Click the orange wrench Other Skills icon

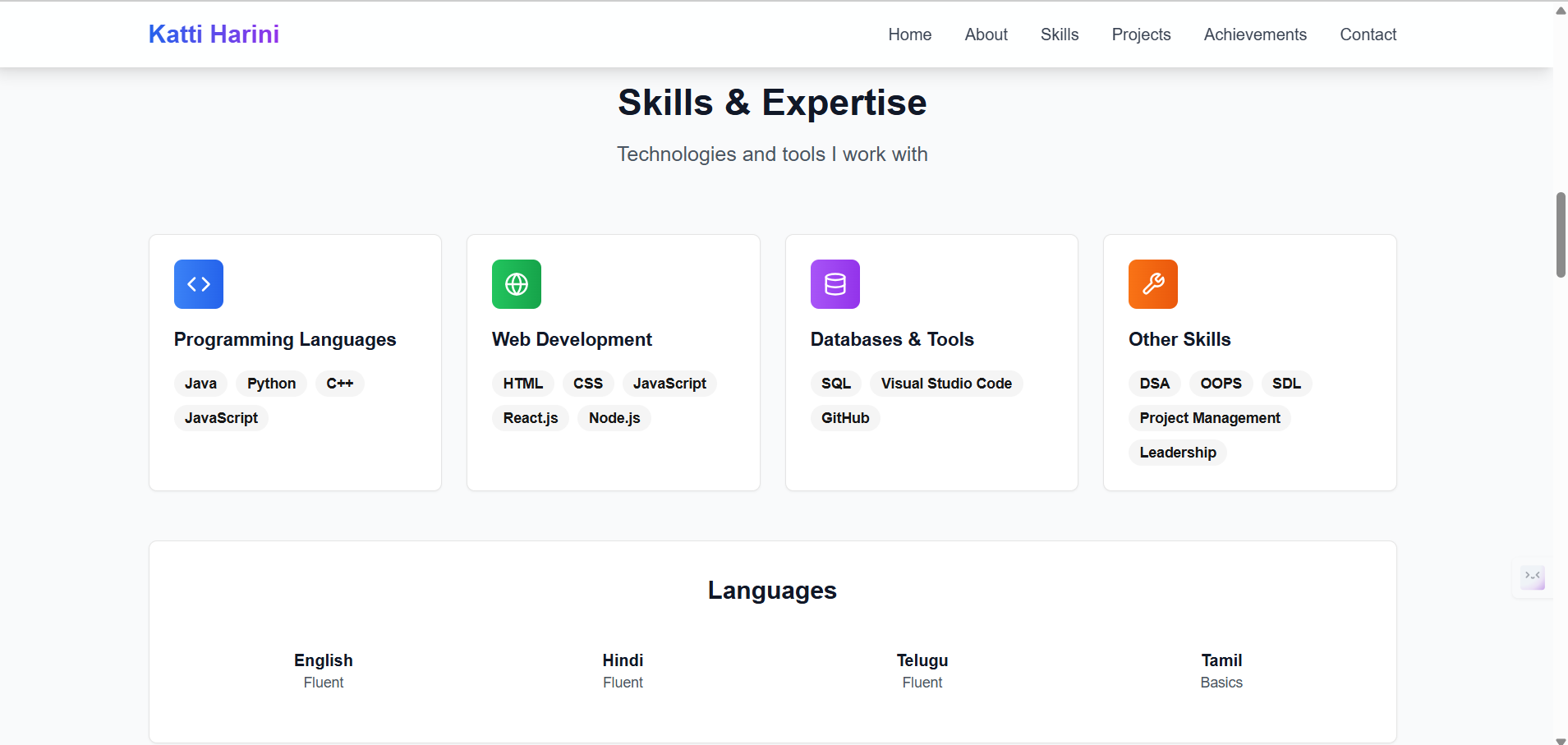pyautogui.click(x=1153, y=284)
